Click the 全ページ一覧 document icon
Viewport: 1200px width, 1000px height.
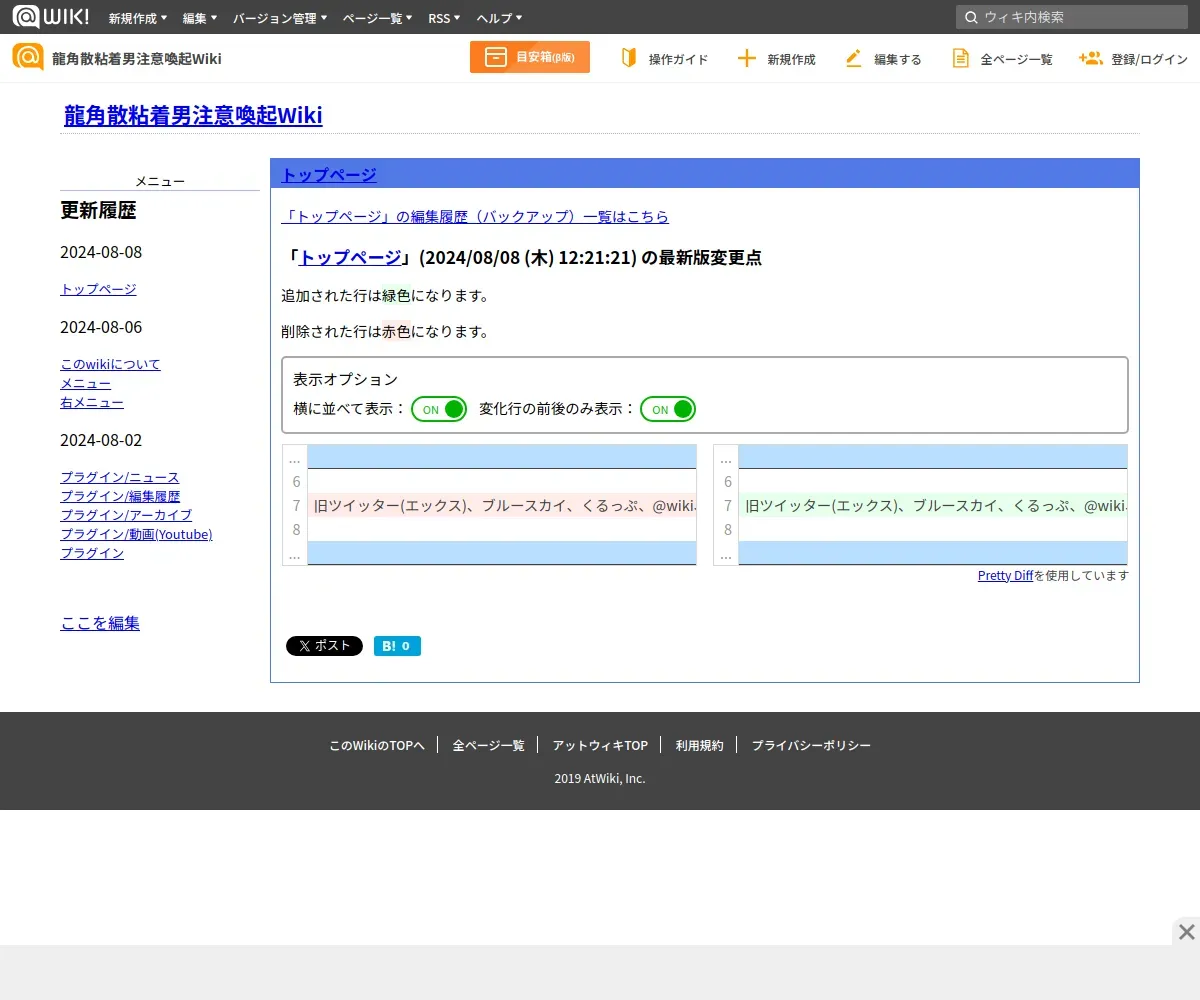(960, 58)
